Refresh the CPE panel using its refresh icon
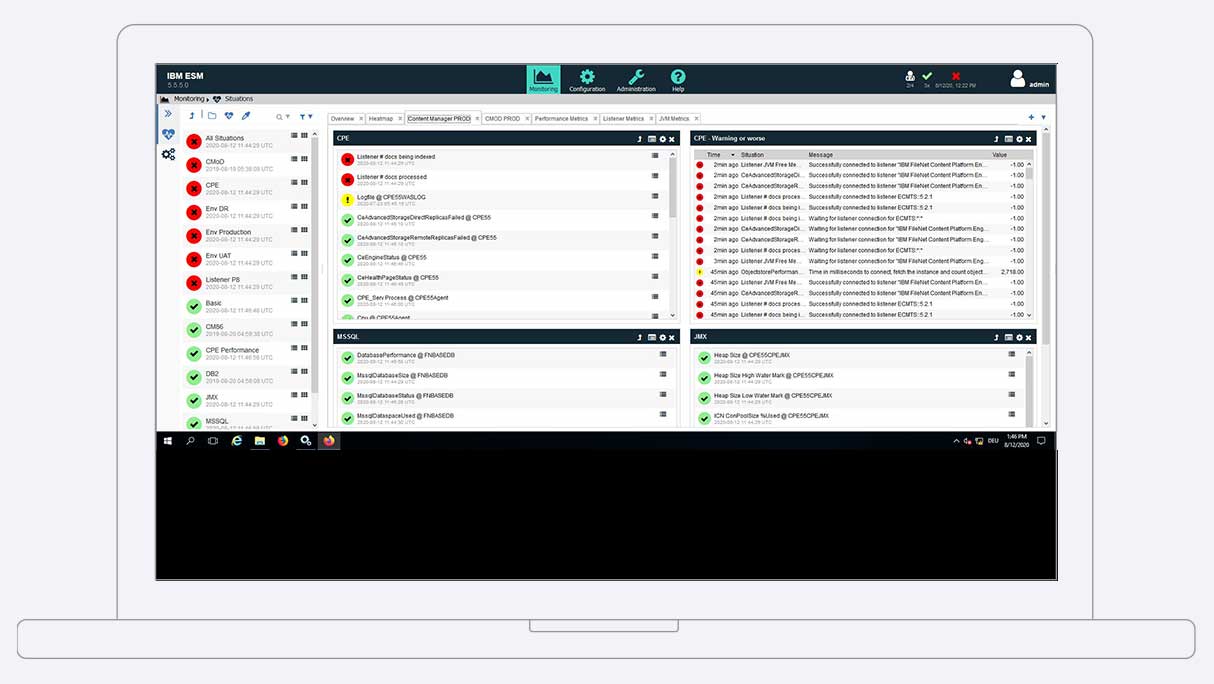The height and width of the screenshot is (684, 1214). pos(640,138)
